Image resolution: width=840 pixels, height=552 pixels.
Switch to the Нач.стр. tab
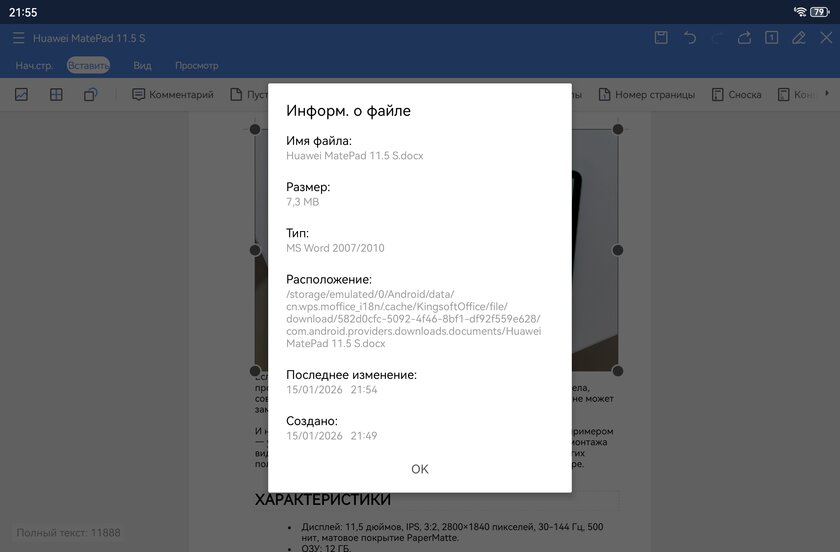tap(34, 65)
